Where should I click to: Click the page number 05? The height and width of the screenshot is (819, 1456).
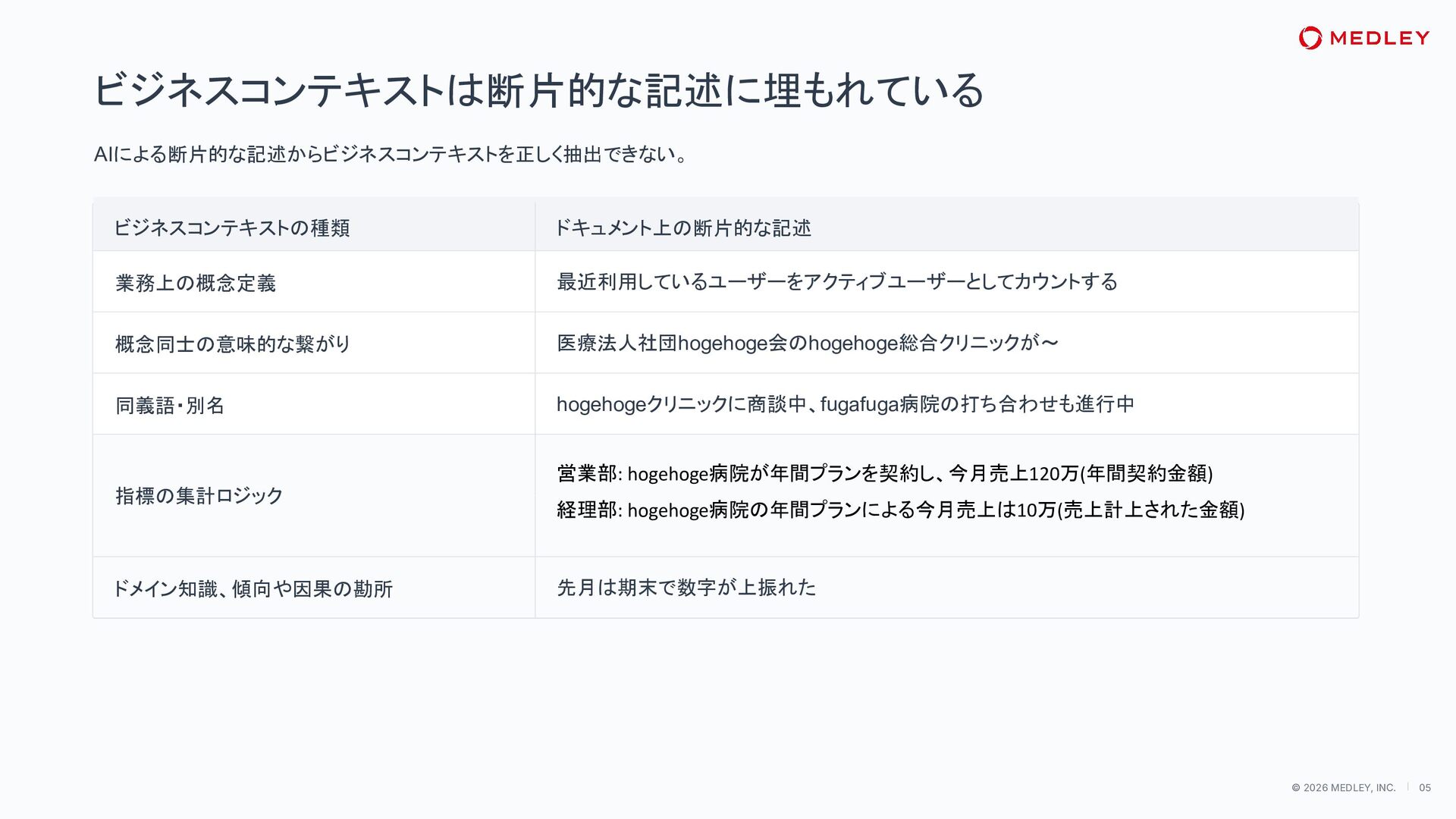[x=1425, y=788]
